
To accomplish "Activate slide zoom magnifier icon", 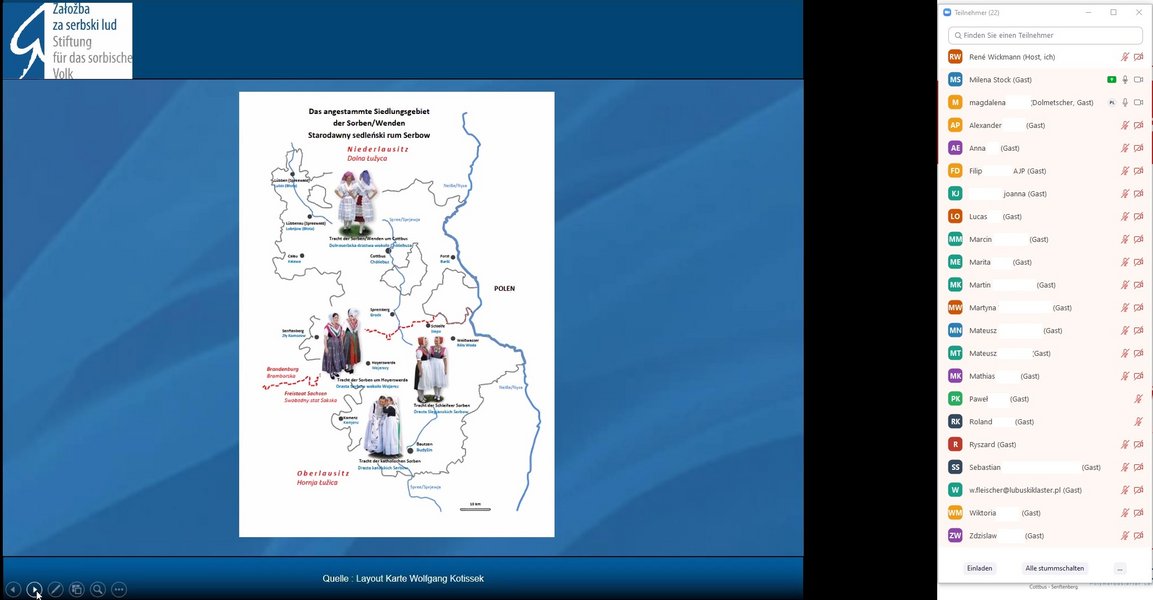I will [x=98, y=590].
